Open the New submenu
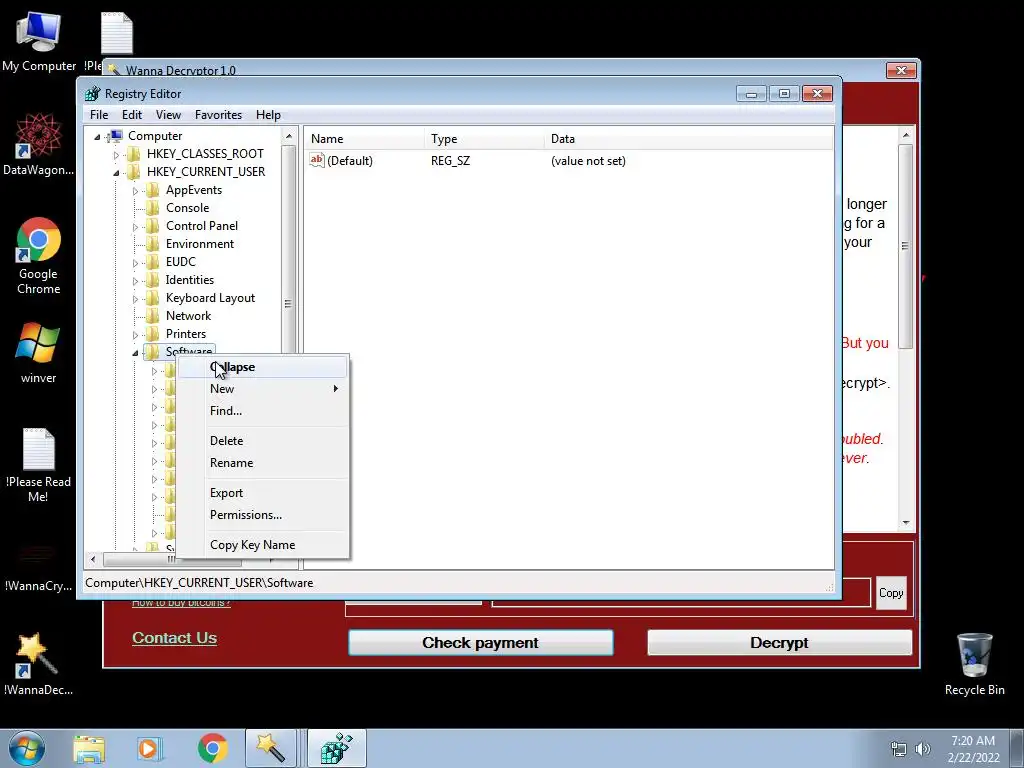 click(263, 389)
